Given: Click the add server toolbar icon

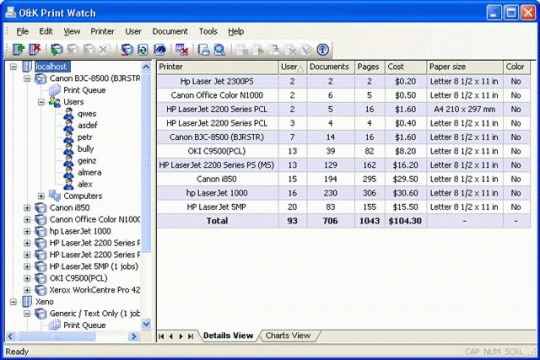Looking at the screenshot, I should (18, 50).
